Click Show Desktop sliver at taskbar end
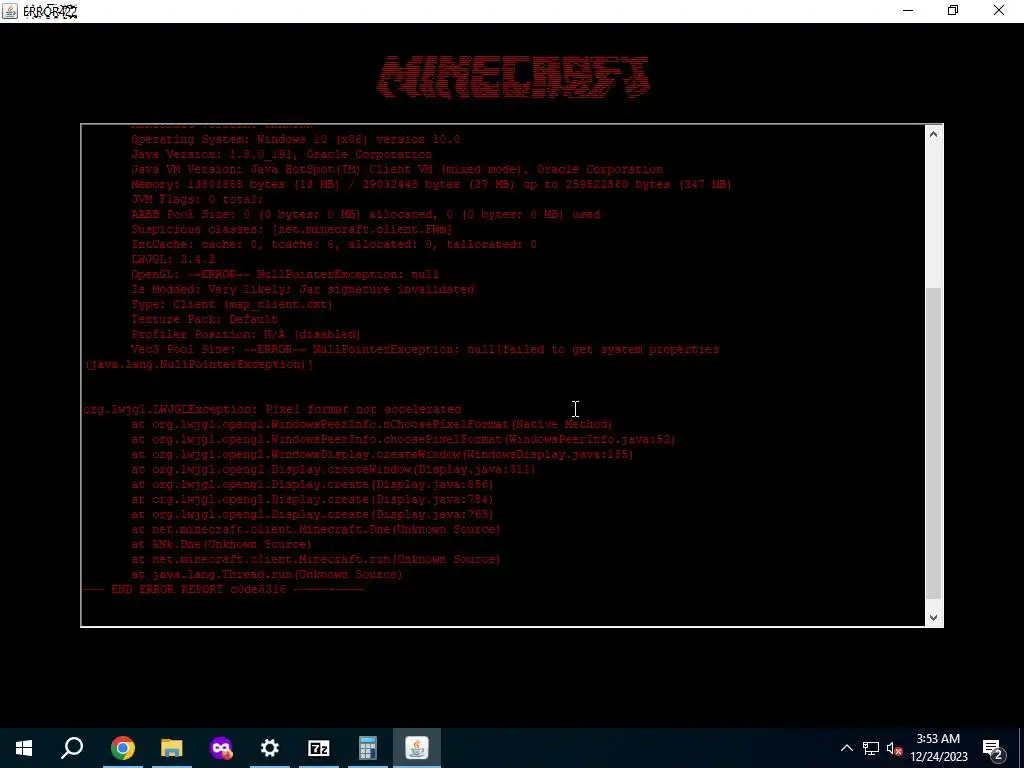1024x768 pixels. [1021, 748]
